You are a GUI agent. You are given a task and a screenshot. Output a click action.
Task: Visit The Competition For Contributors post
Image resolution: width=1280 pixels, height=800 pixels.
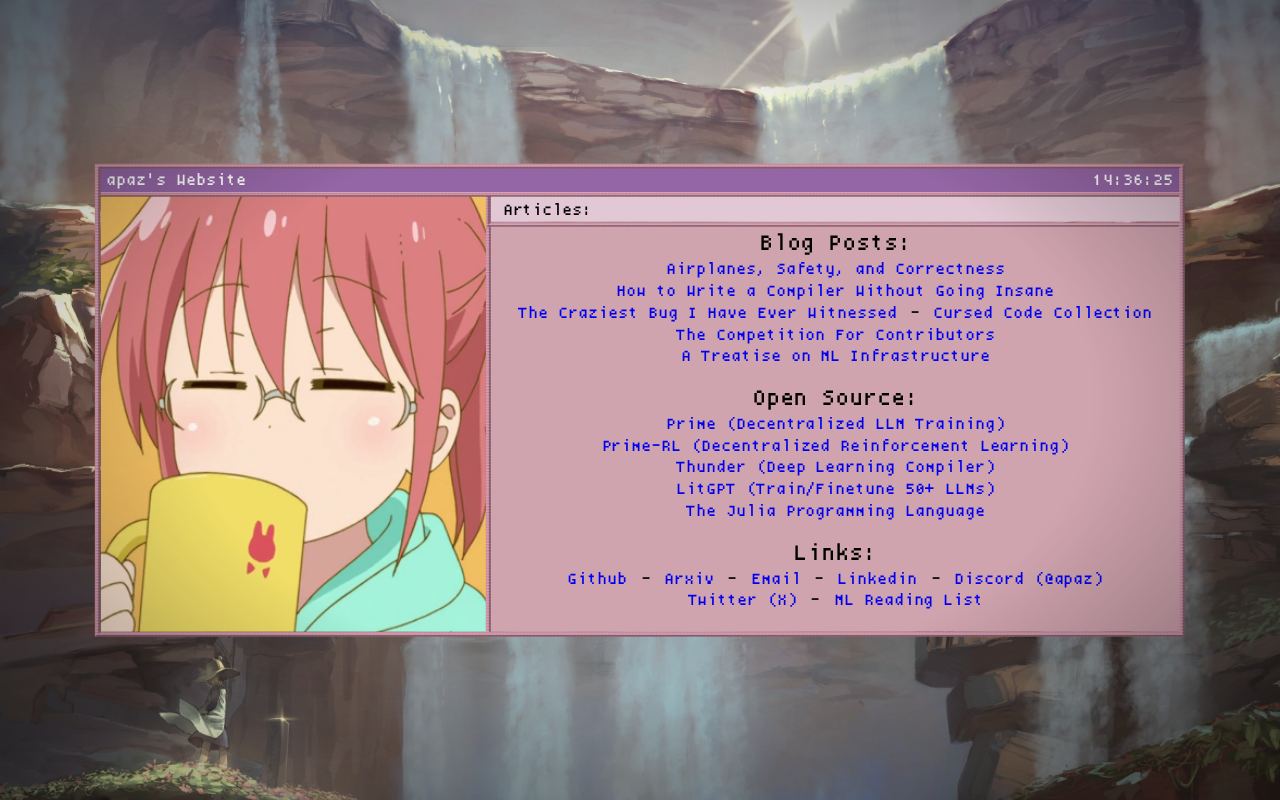click(x=835, y=335)
